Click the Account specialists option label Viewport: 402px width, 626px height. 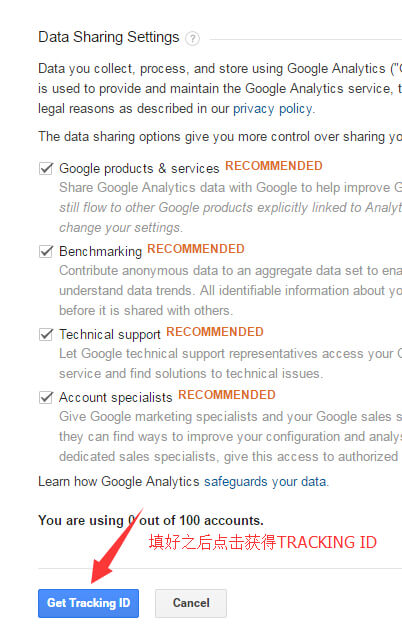(116, 398)
